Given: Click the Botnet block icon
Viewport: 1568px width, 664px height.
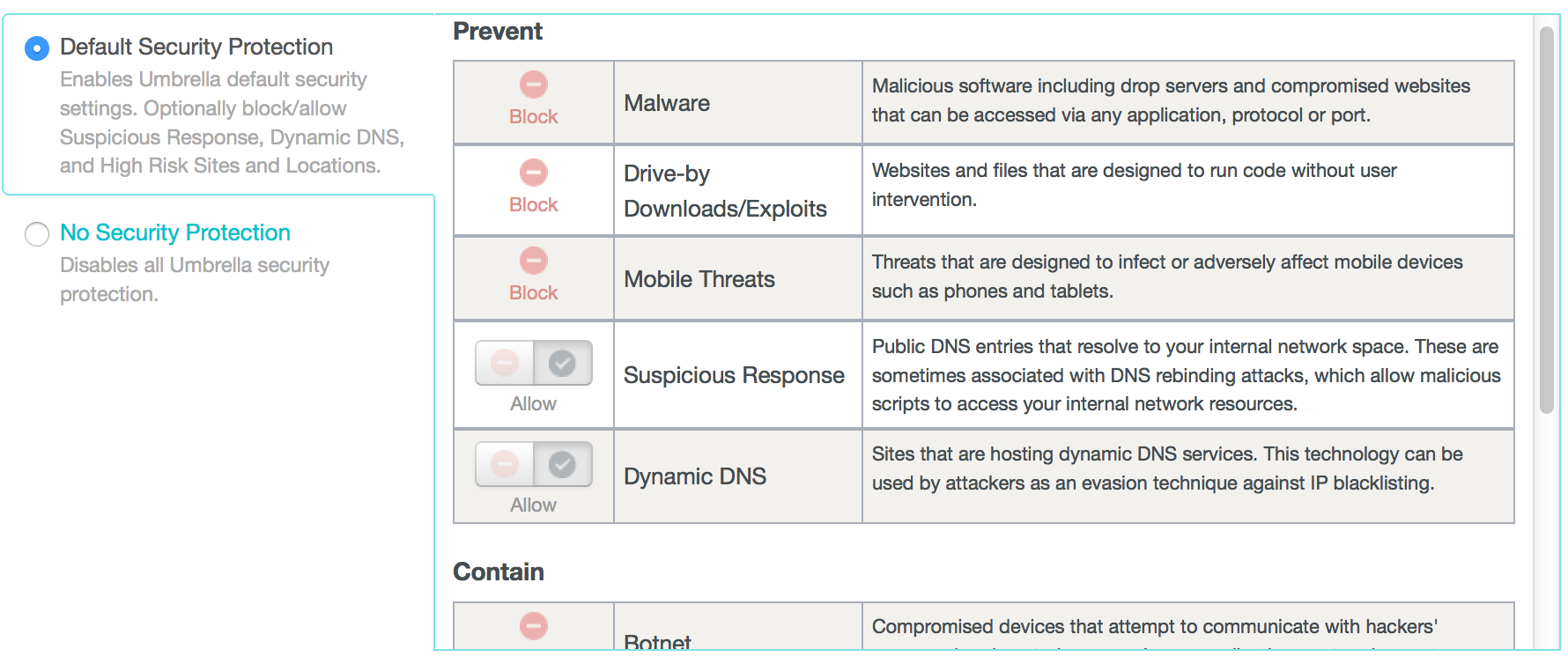Looking at the screenshot, I should click(x=533, y=626).
